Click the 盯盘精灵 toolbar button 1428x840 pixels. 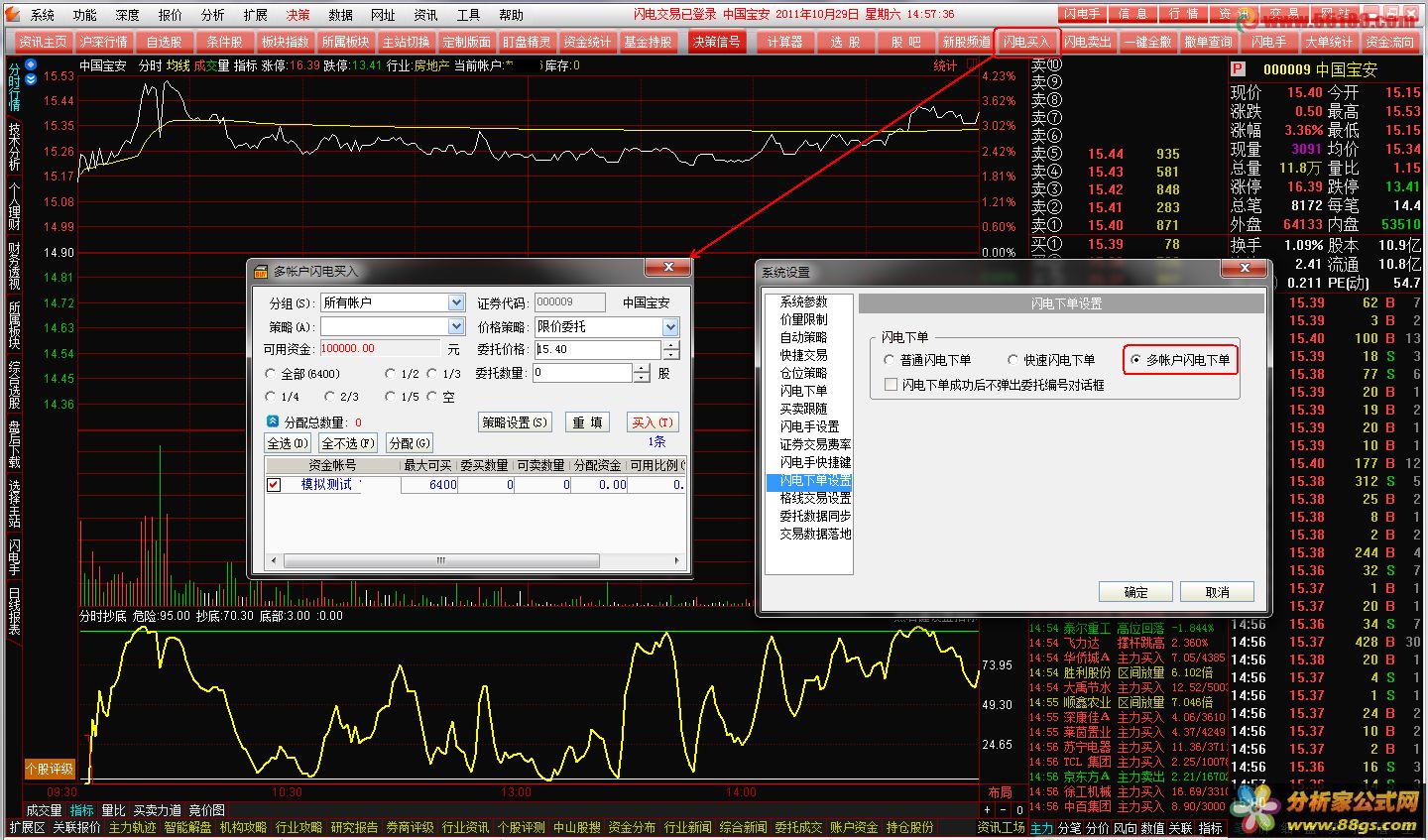pyautogui.click(x=527, y=42)
